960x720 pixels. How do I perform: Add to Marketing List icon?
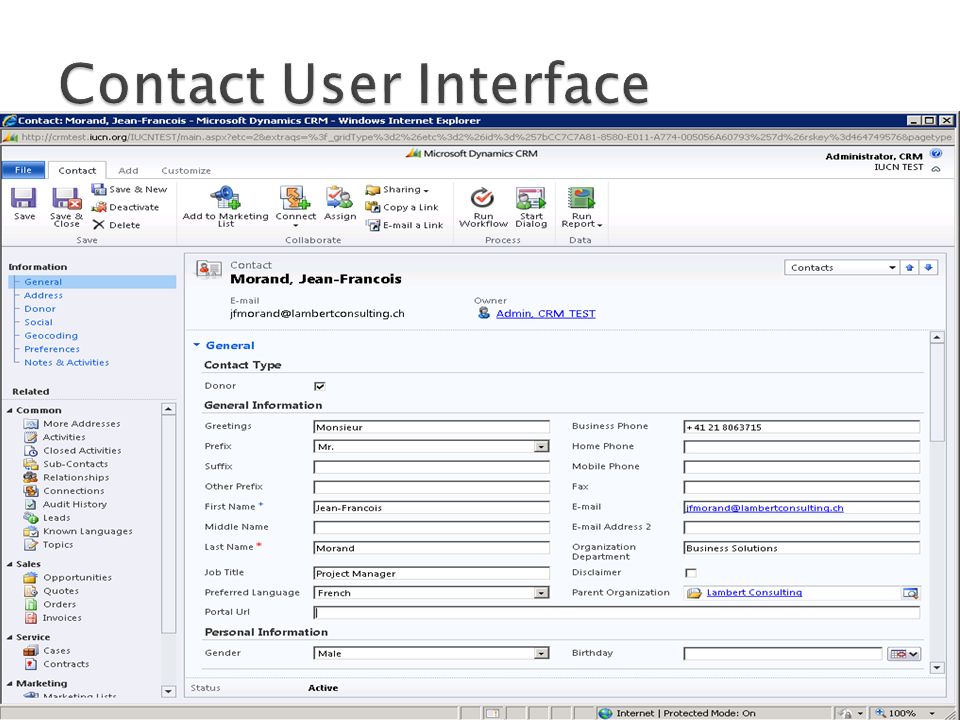click(x=225, y=197)
